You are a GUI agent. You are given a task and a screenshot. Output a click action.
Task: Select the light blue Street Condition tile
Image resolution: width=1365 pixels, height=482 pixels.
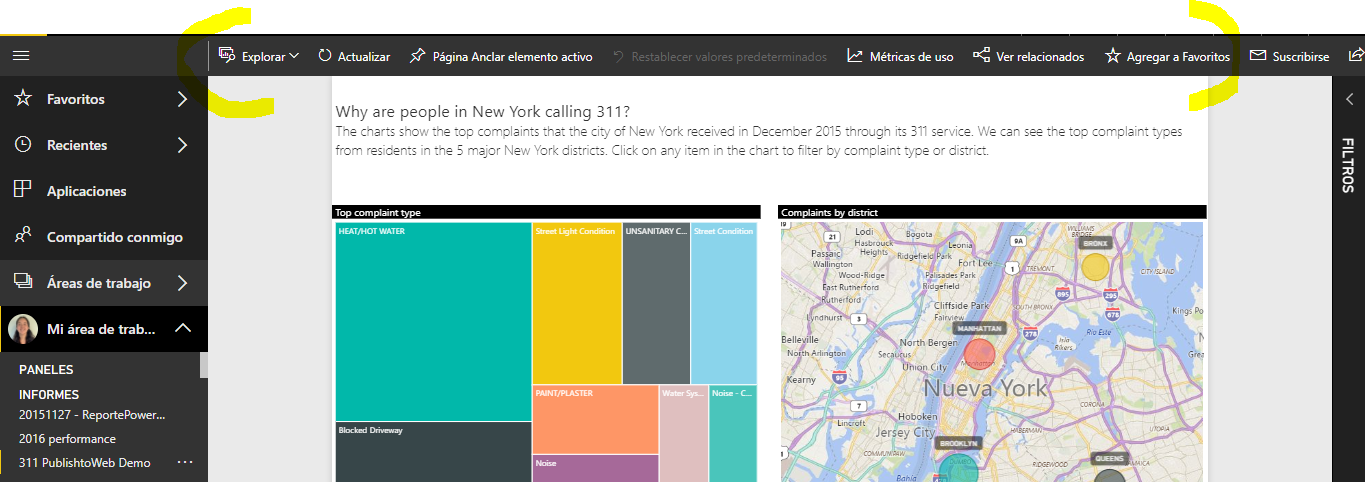724,303
